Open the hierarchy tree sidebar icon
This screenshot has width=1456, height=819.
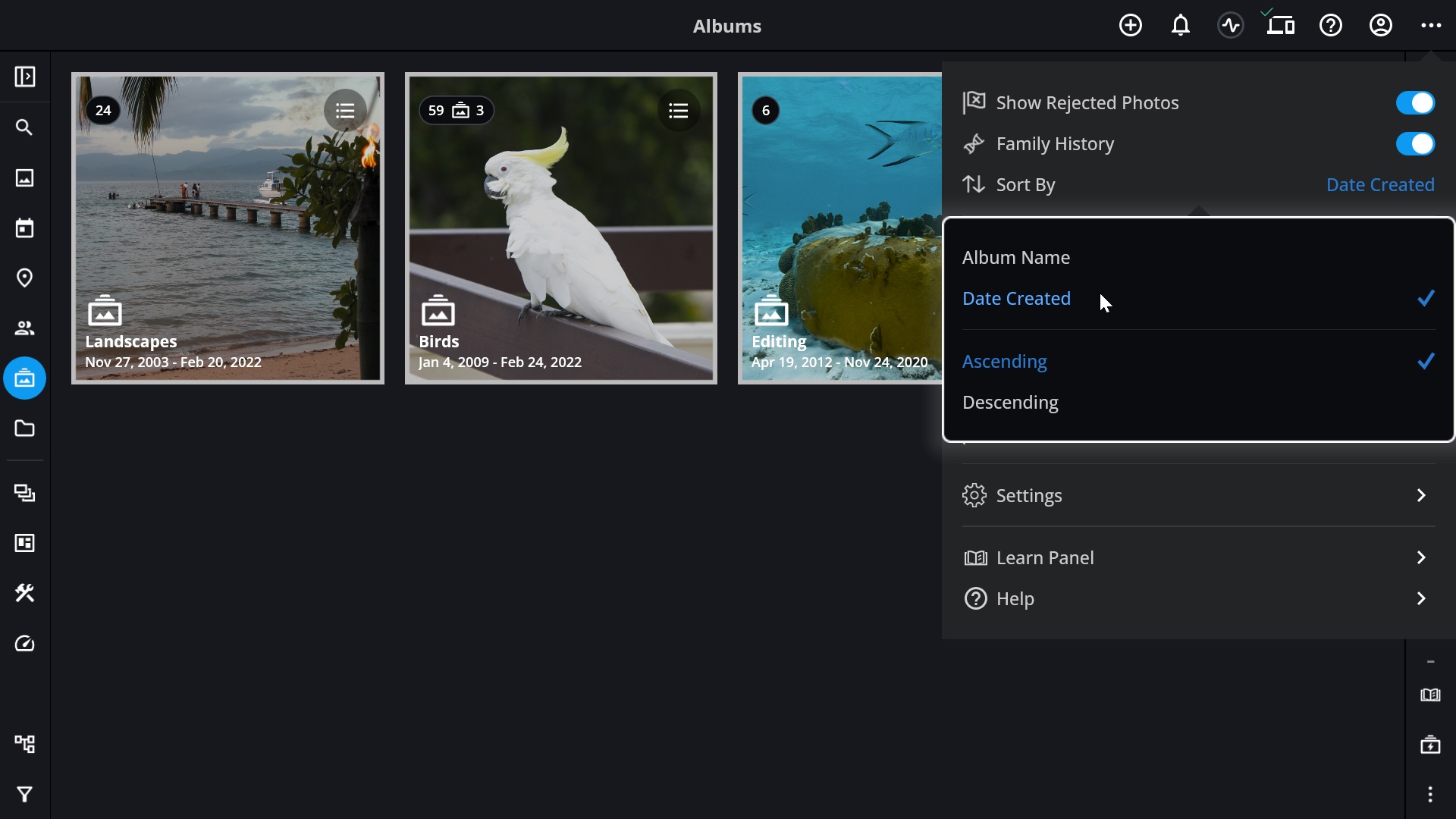click(25, 744)
